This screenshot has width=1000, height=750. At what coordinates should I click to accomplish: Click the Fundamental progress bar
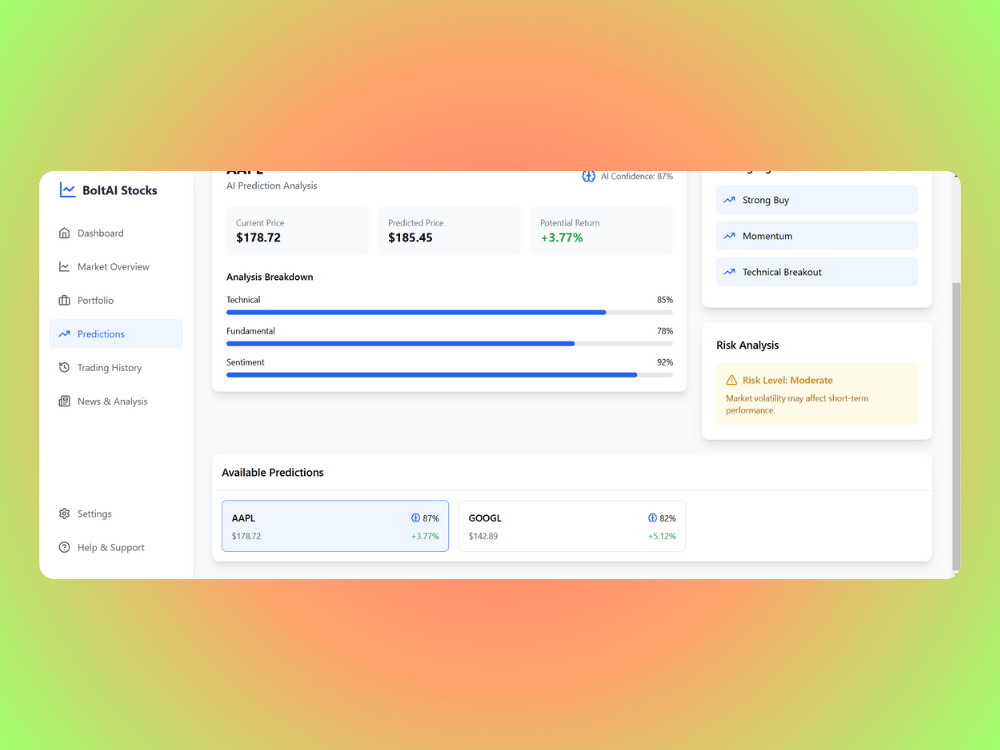pos(449,344)
